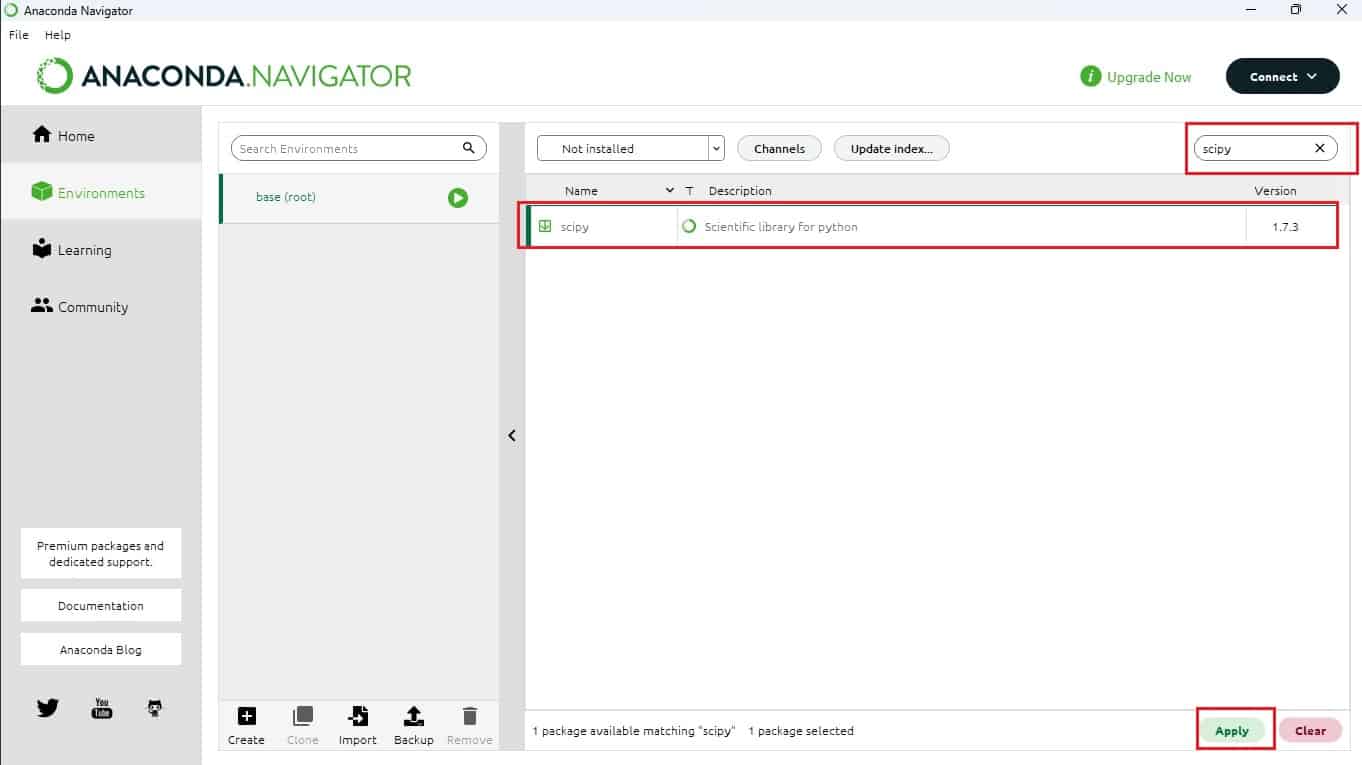Open the Connect dropdown
The width and height of the screenshot is (1362, 765).
tap(1283, 77)
